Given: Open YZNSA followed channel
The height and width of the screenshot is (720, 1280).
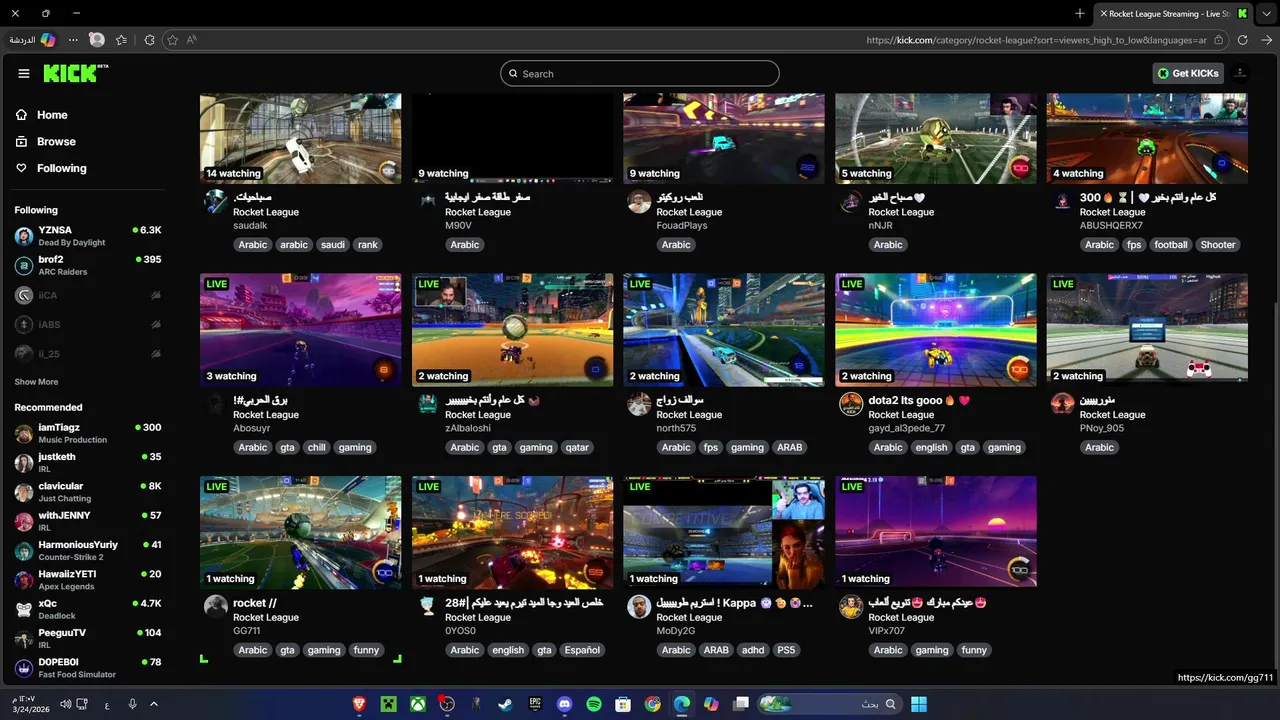Looking at the screenshot, I should tap(88, 236).
